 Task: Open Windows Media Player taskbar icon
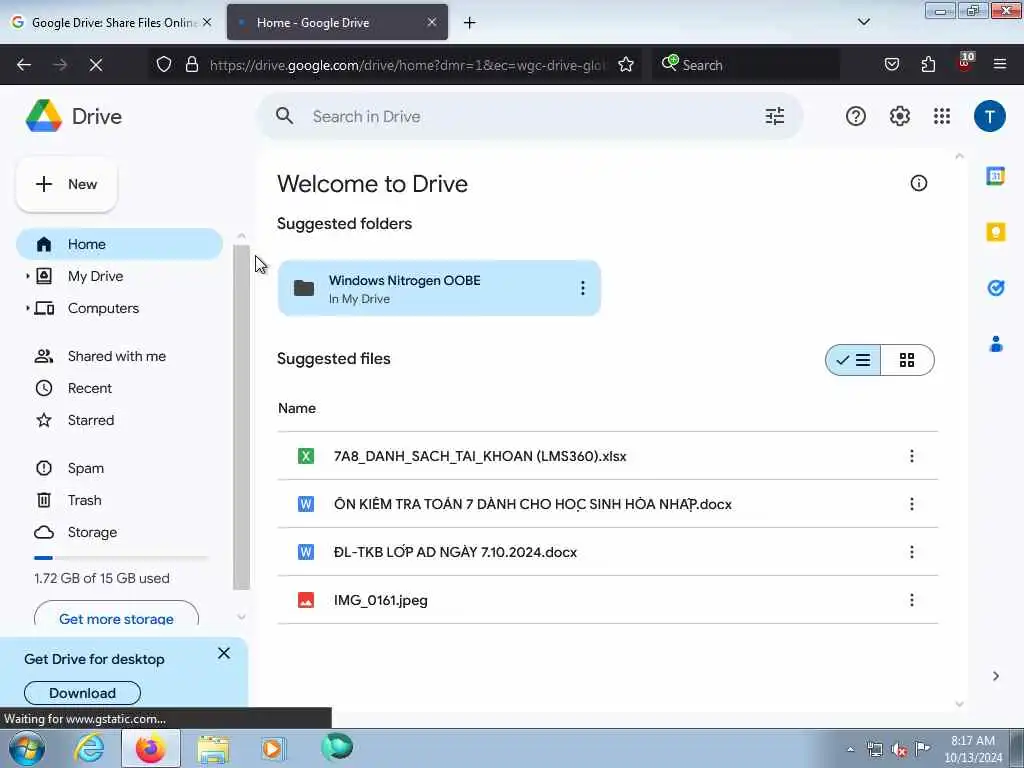(272, 748)
